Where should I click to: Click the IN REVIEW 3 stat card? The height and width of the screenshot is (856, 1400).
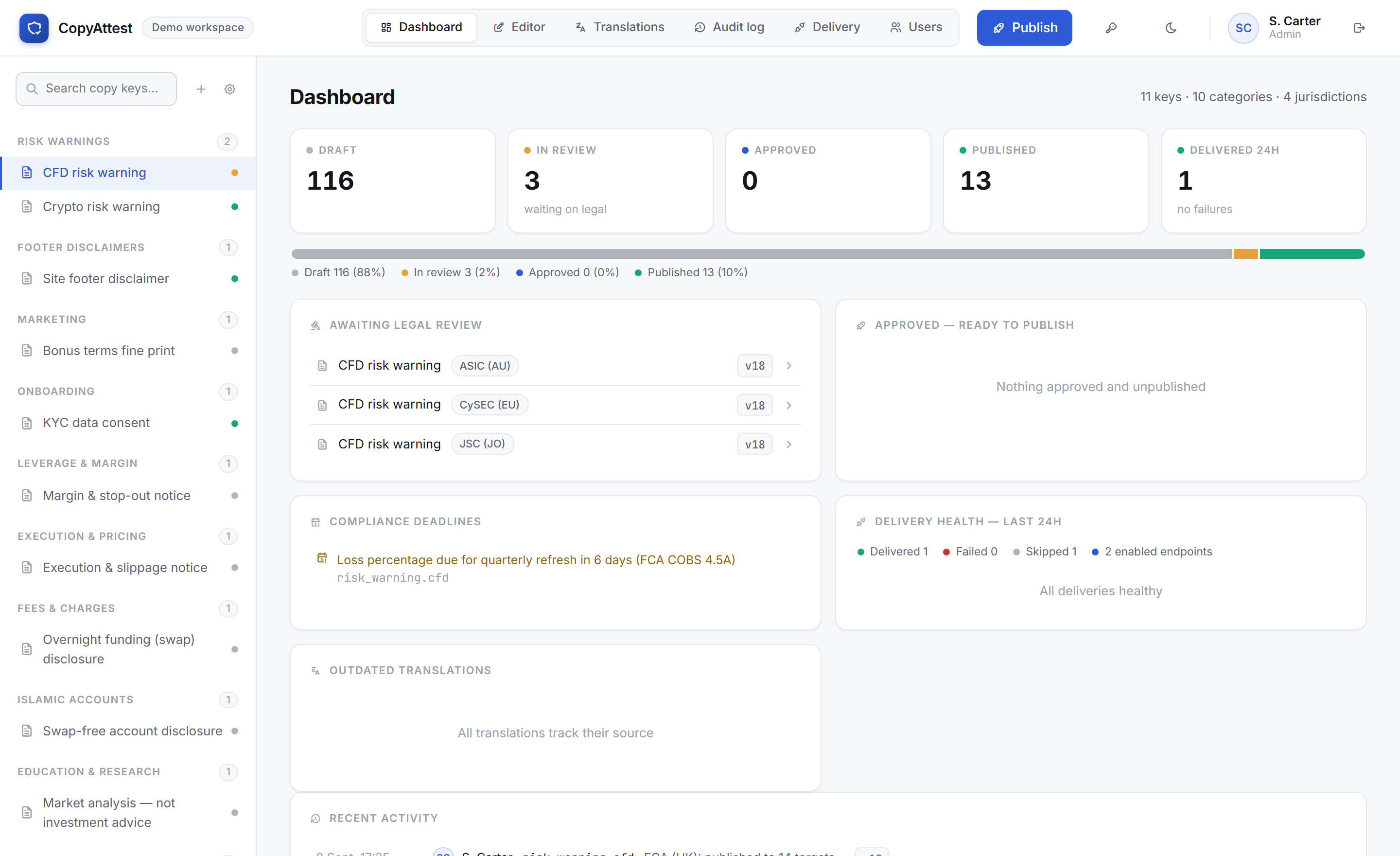(x=610, y=181)
